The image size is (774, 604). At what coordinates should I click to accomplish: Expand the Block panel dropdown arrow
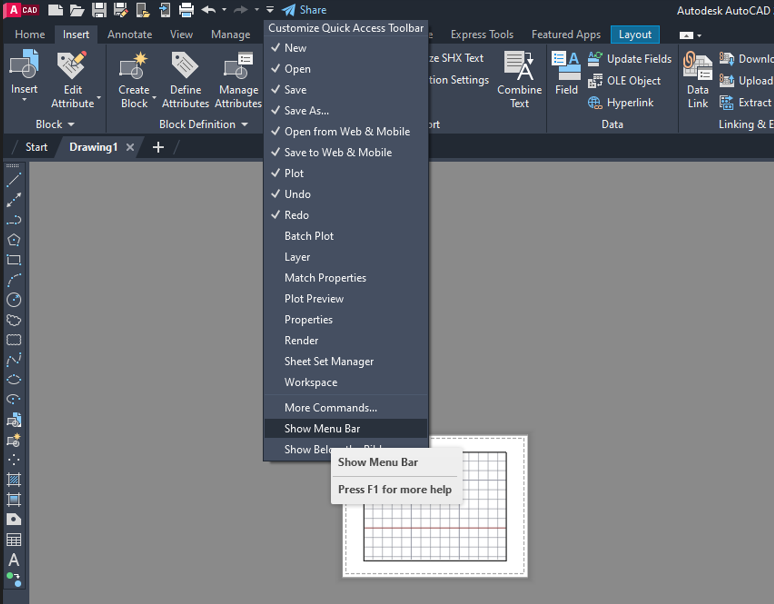(71, 124)
